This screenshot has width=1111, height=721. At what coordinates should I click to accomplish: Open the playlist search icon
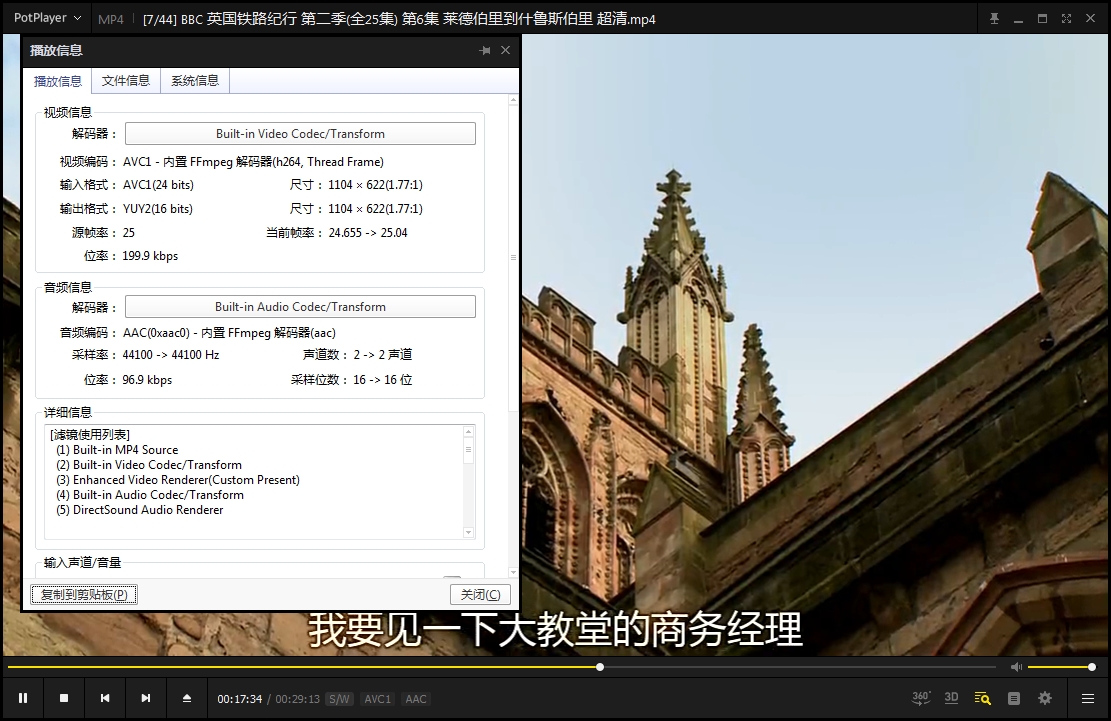982,698
